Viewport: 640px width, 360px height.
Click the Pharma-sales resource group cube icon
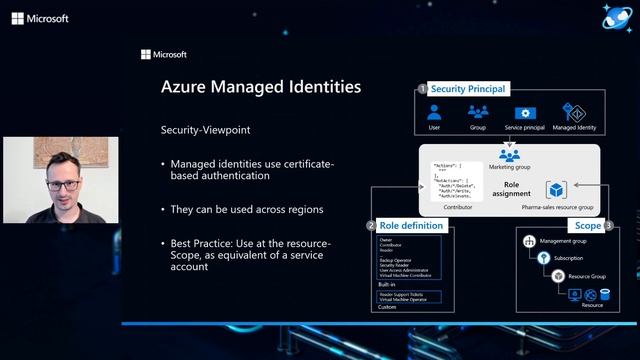(x=556, y=190)
